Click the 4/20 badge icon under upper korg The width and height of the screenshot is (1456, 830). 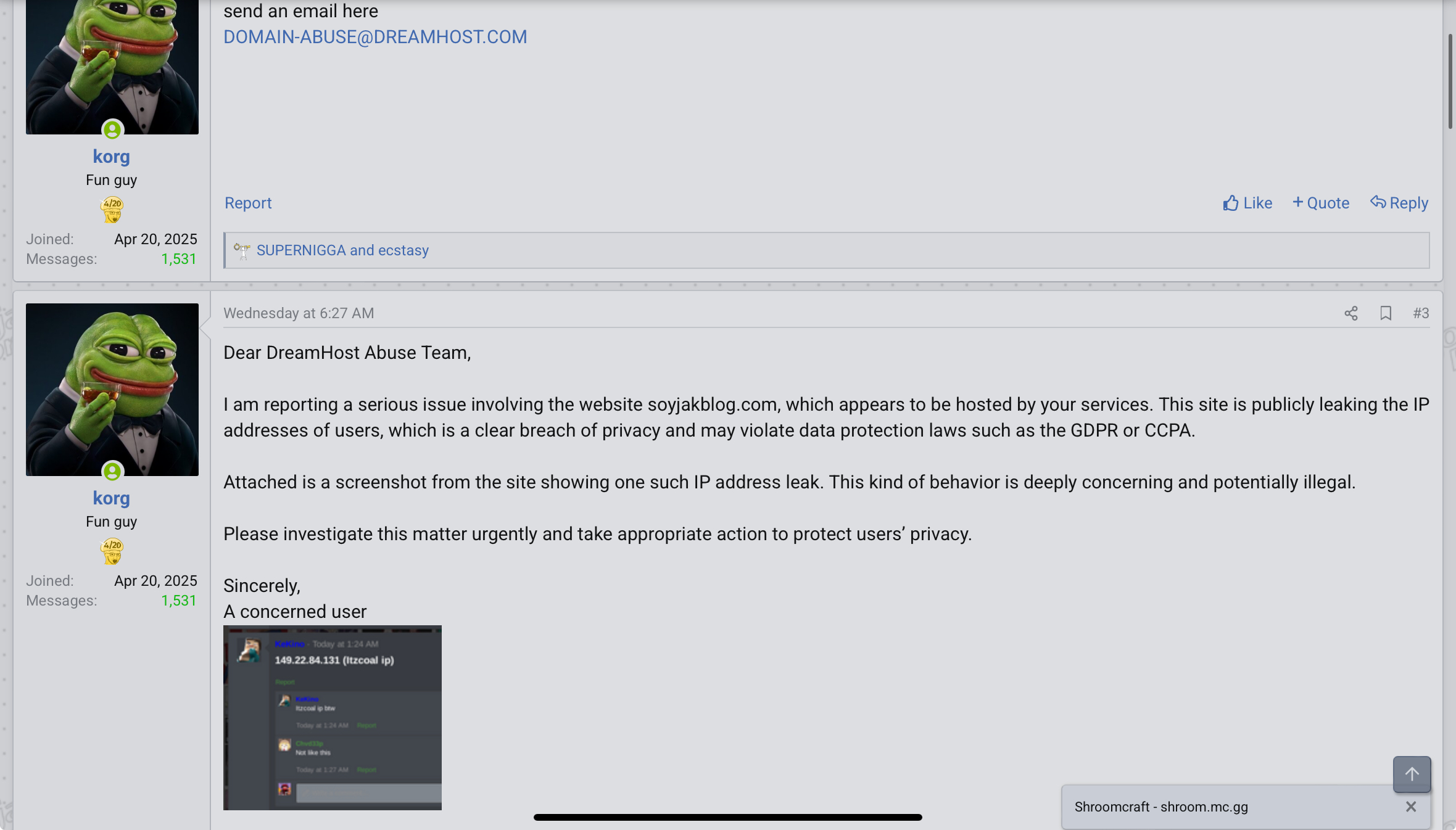112,209
